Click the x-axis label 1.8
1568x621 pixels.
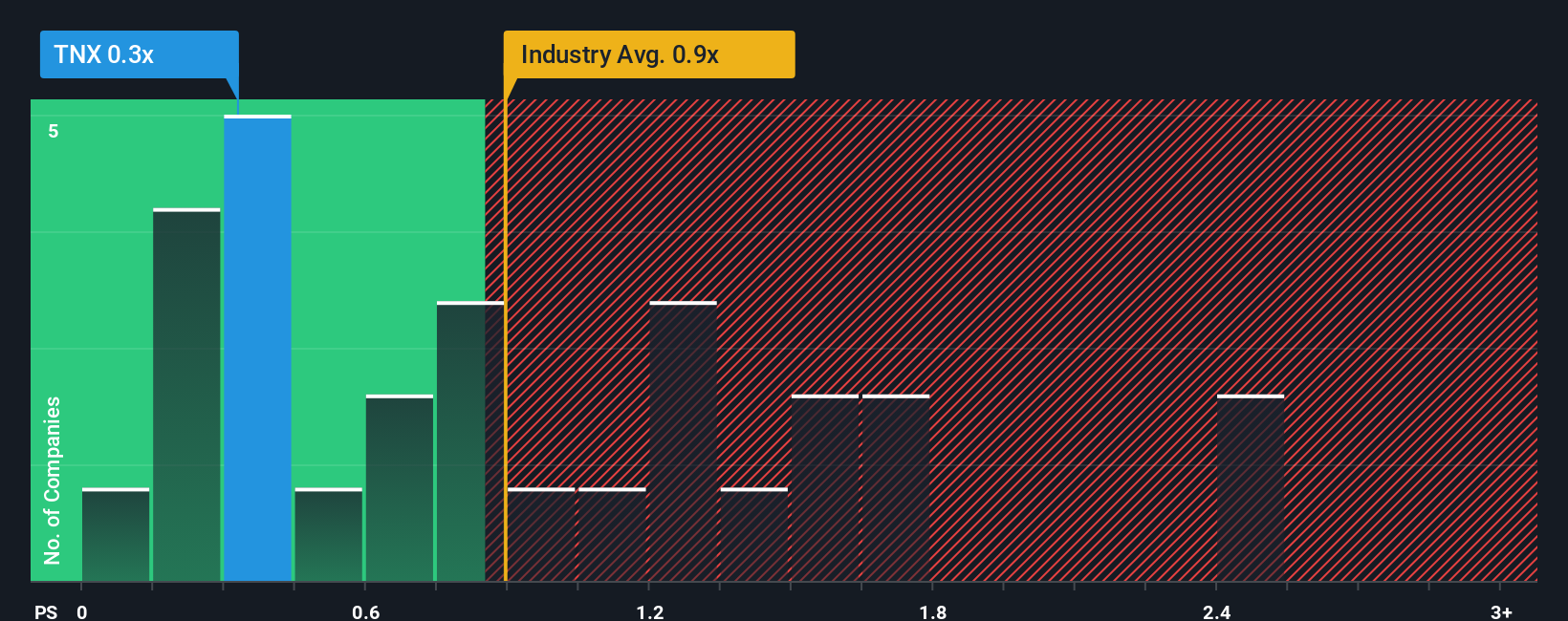coord(933,611)
